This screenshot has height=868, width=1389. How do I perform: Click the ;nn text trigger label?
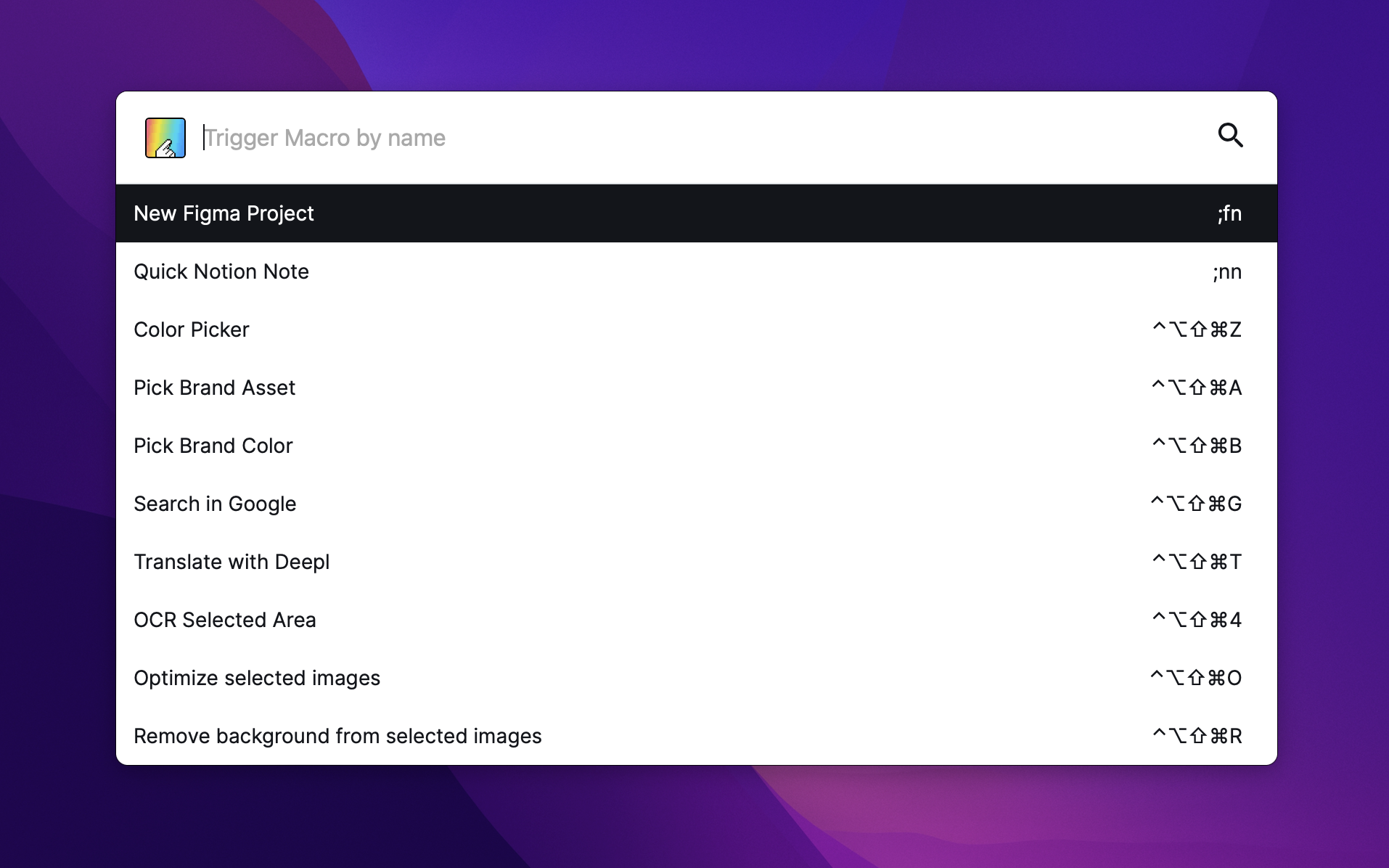[x=1227, y=271]
